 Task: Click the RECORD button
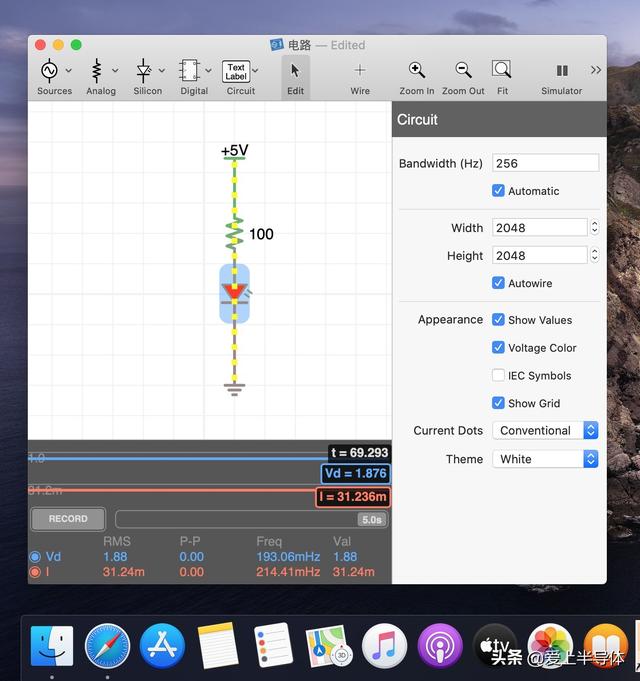tap(68, 519)
